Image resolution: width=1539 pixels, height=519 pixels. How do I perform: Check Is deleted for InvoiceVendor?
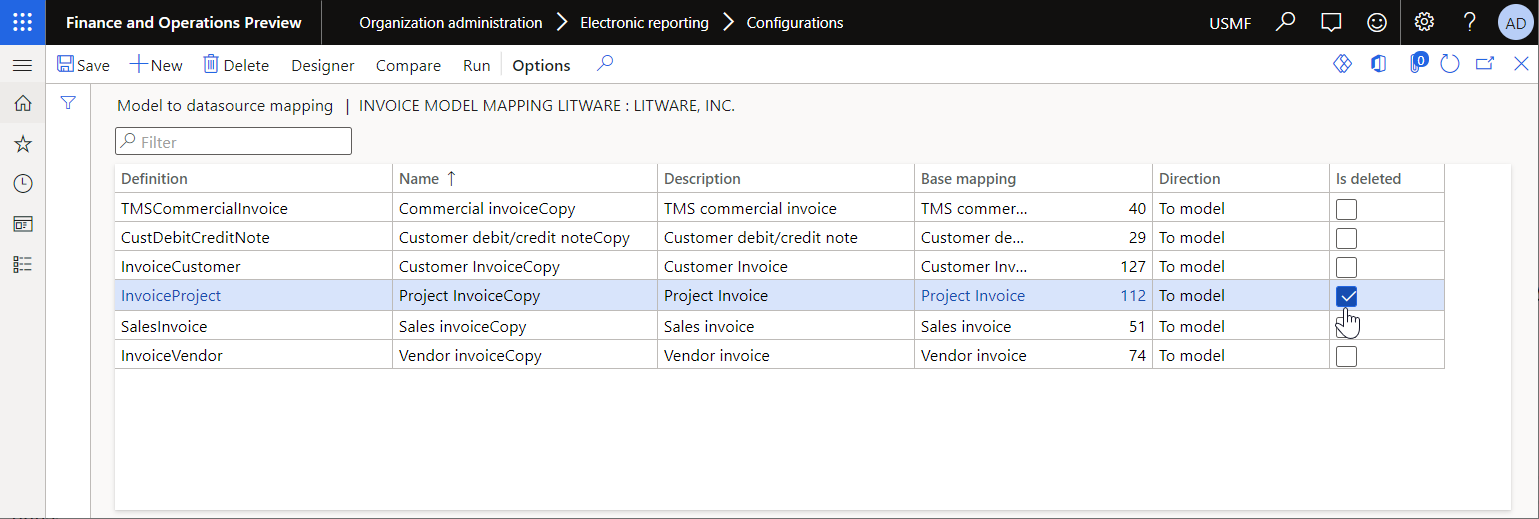coord(1346,356)
